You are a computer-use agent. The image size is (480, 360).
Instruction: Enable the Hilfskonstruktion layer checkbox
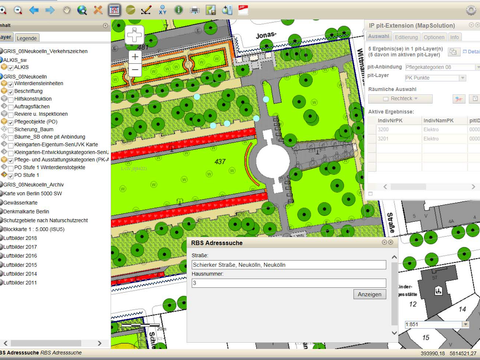point(10,99)
